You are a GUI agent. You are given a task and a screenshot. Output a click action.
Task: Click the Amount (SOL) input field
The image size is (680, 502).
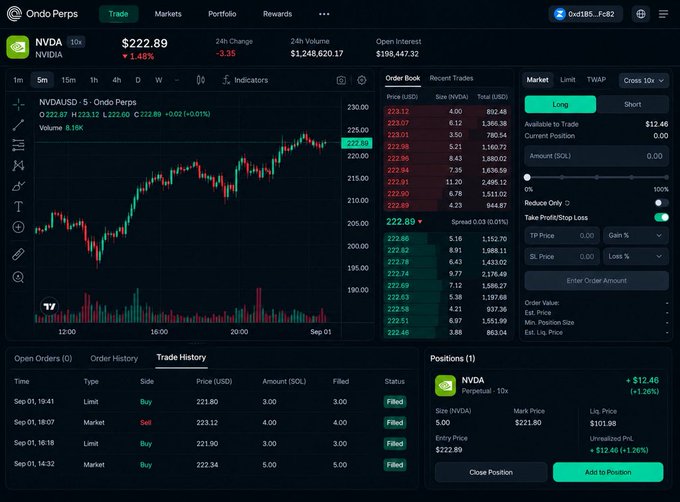pyautogui.click(x=597, y=156)
